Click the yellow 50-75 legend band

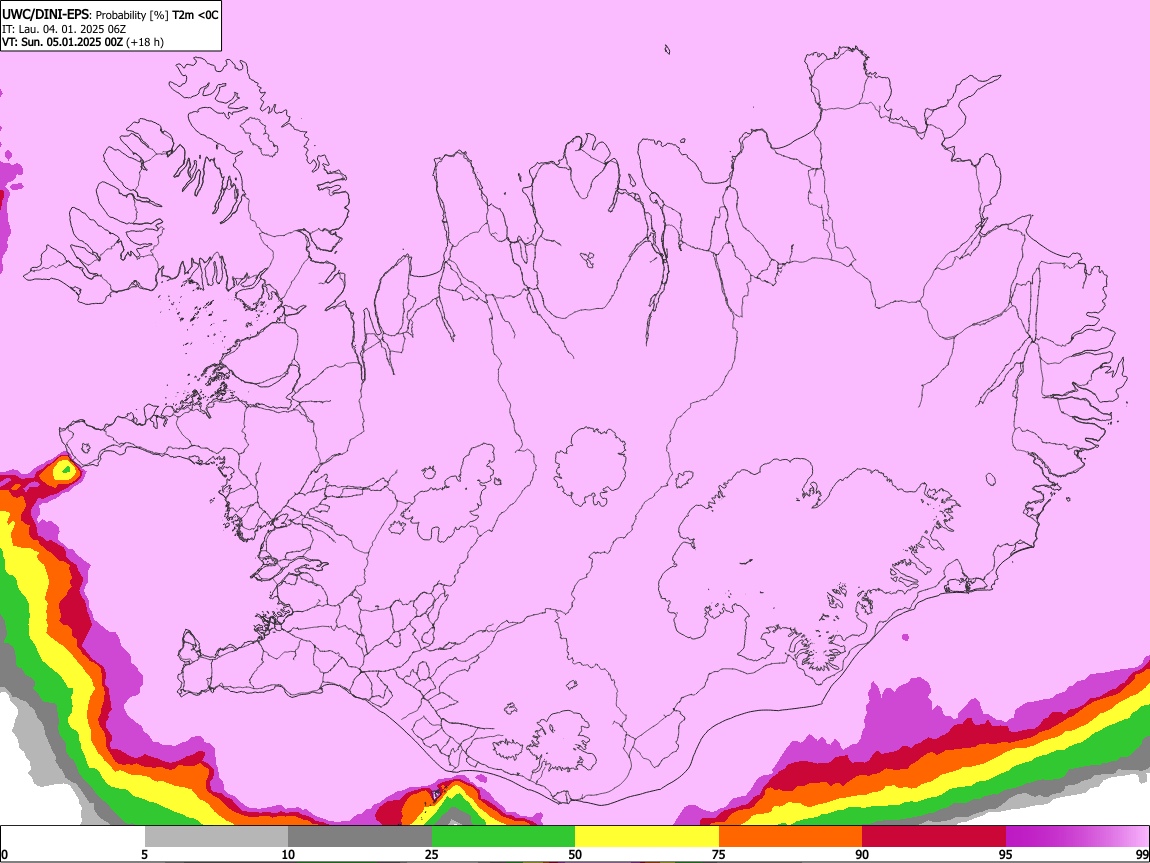[647, 837]
